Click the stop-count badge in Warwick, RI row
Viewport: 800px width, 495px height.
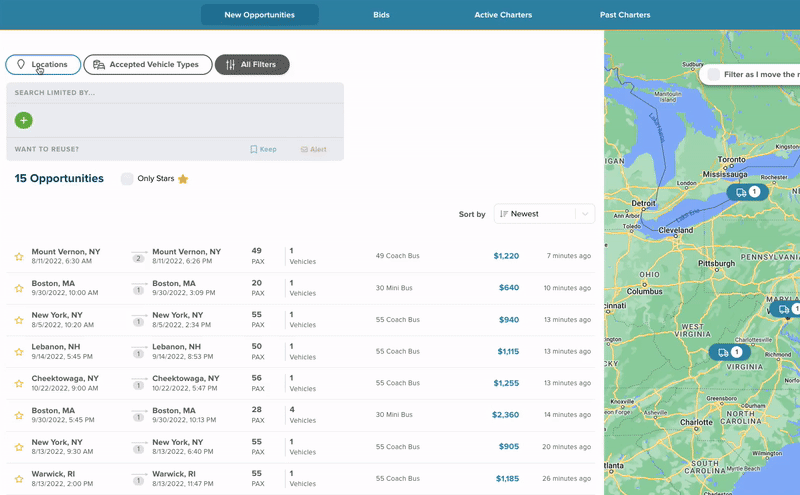pyautogui.click(x=138, y=481)
